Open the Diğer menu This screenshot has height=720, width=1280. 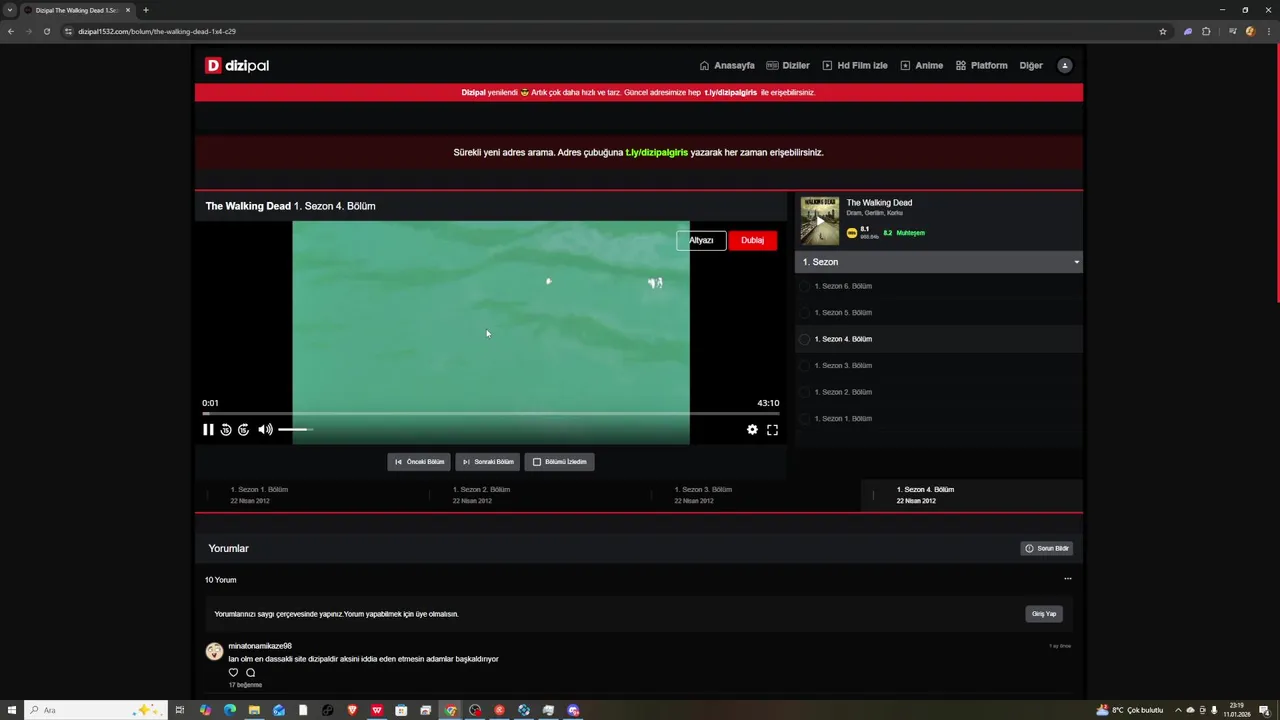[x=1031, y=66]
